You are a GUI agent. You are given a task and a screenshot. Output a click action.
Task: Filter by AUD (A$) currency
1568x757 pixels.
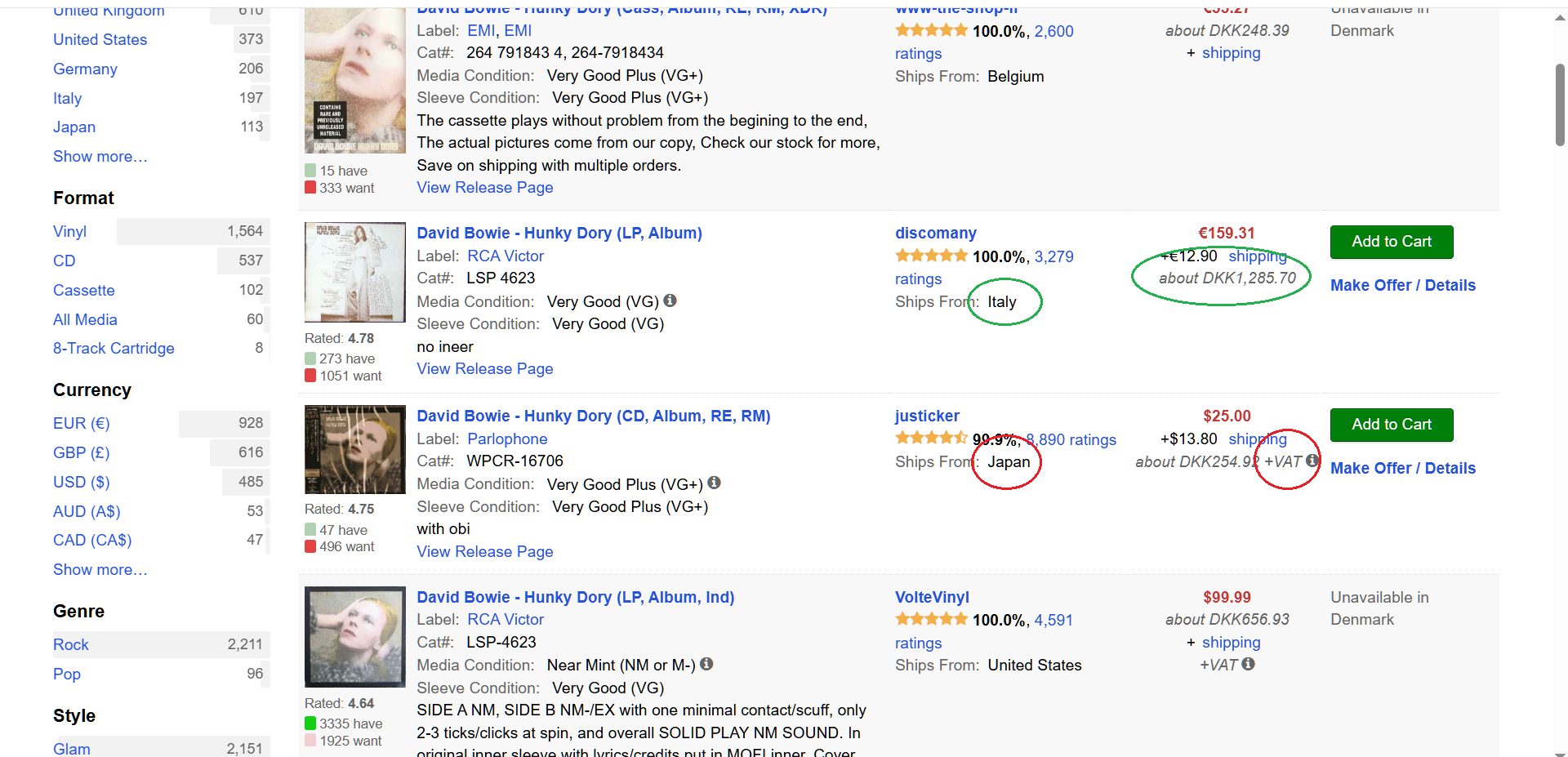pyautogui.click(x=87, y=511)
